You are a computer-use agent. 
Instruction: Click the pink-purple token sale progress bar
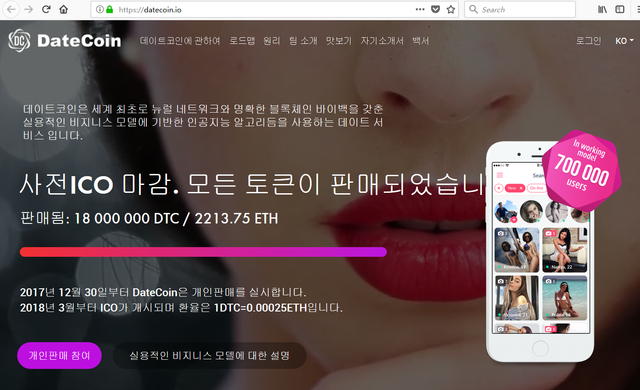click(203, 252)
